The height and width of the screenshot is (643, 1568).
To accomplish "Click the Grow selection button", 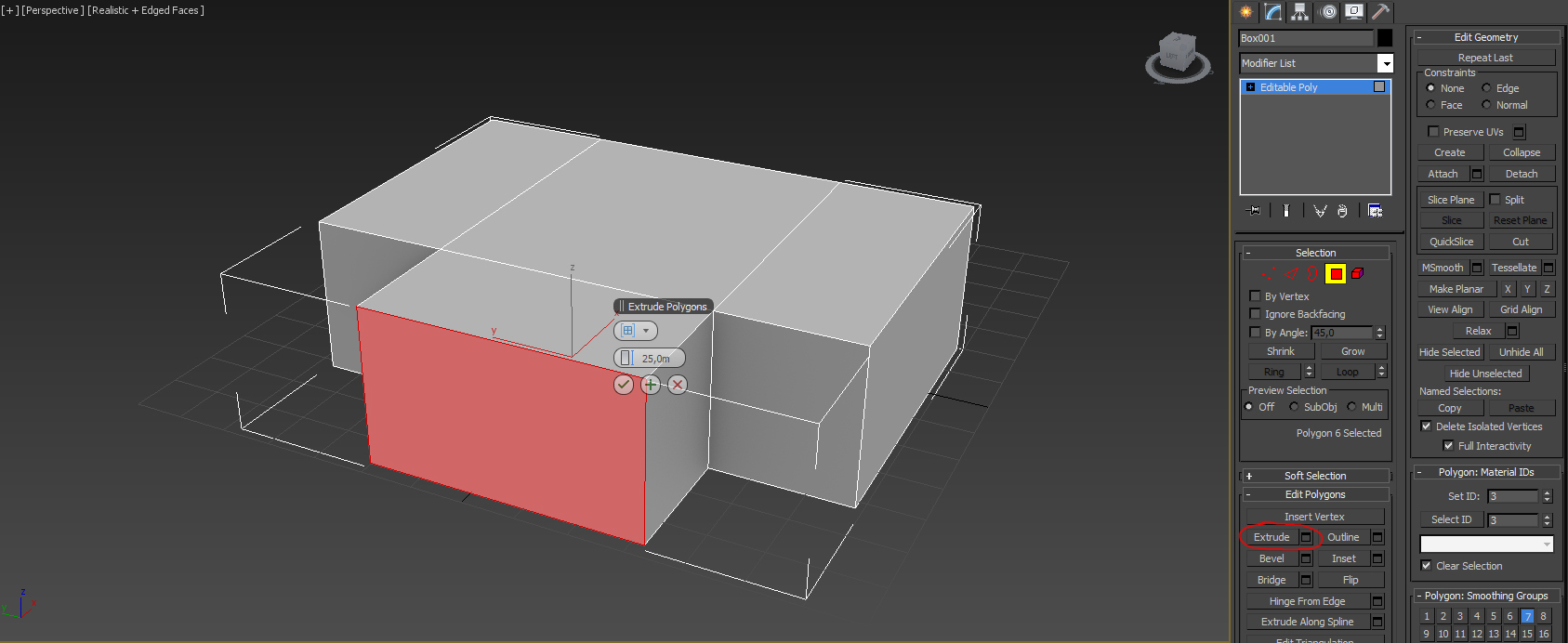I will tap(1352, 351).
